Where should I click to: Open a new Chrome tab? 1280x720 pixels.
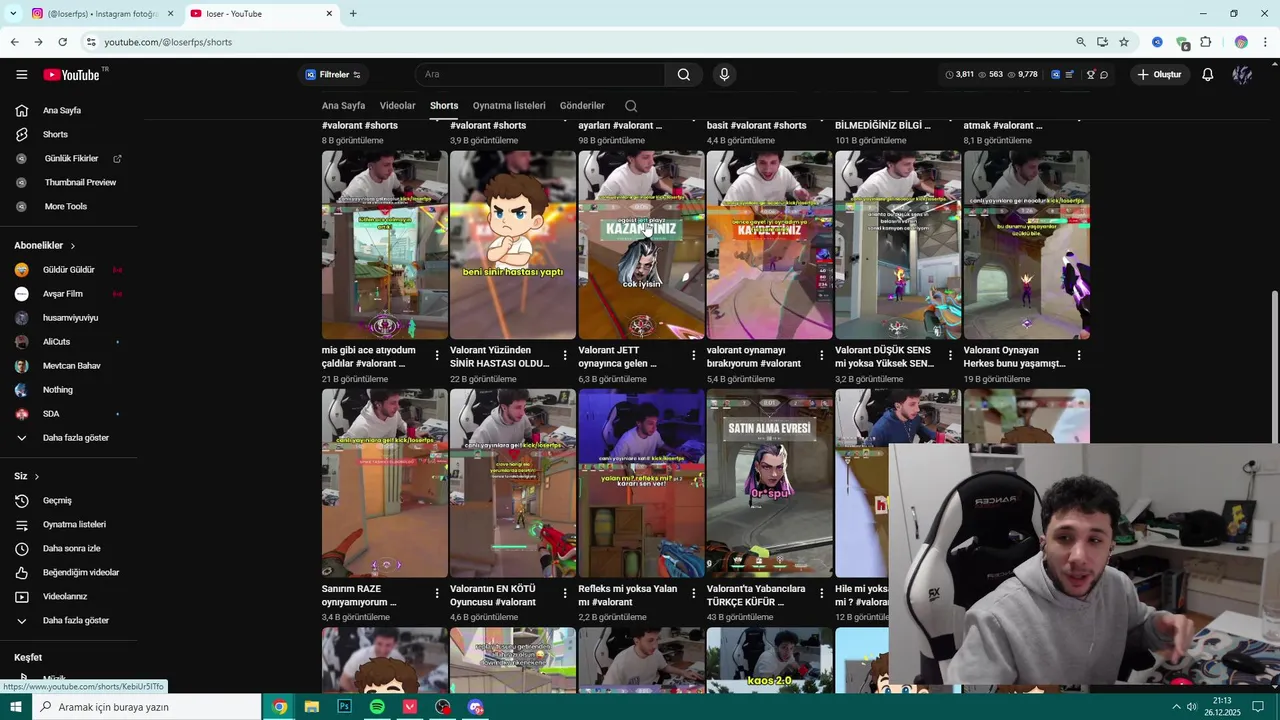pyautogui.click(x=353, y=14)
